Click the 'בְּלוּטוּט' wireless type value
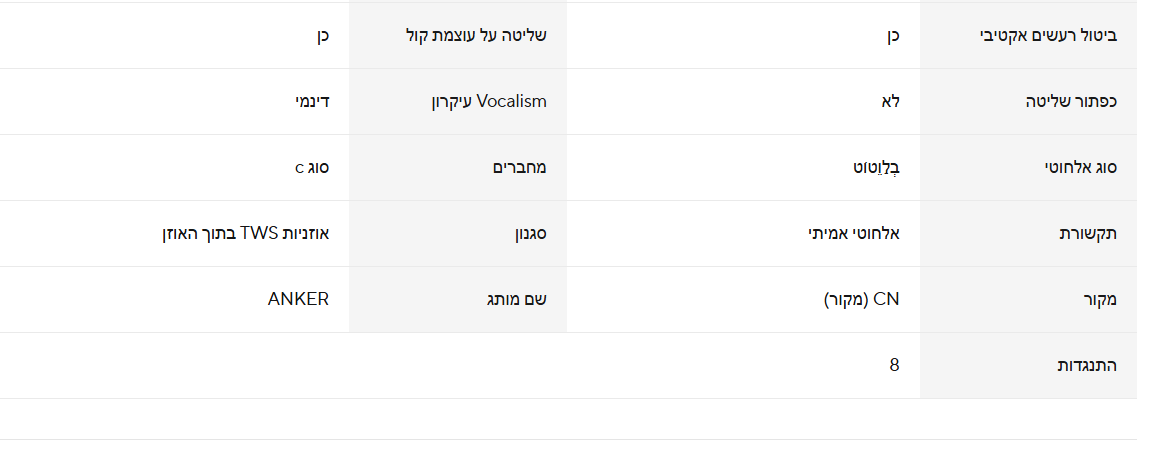The height and width of the screenshot is (455, 1152). [874, 168]
